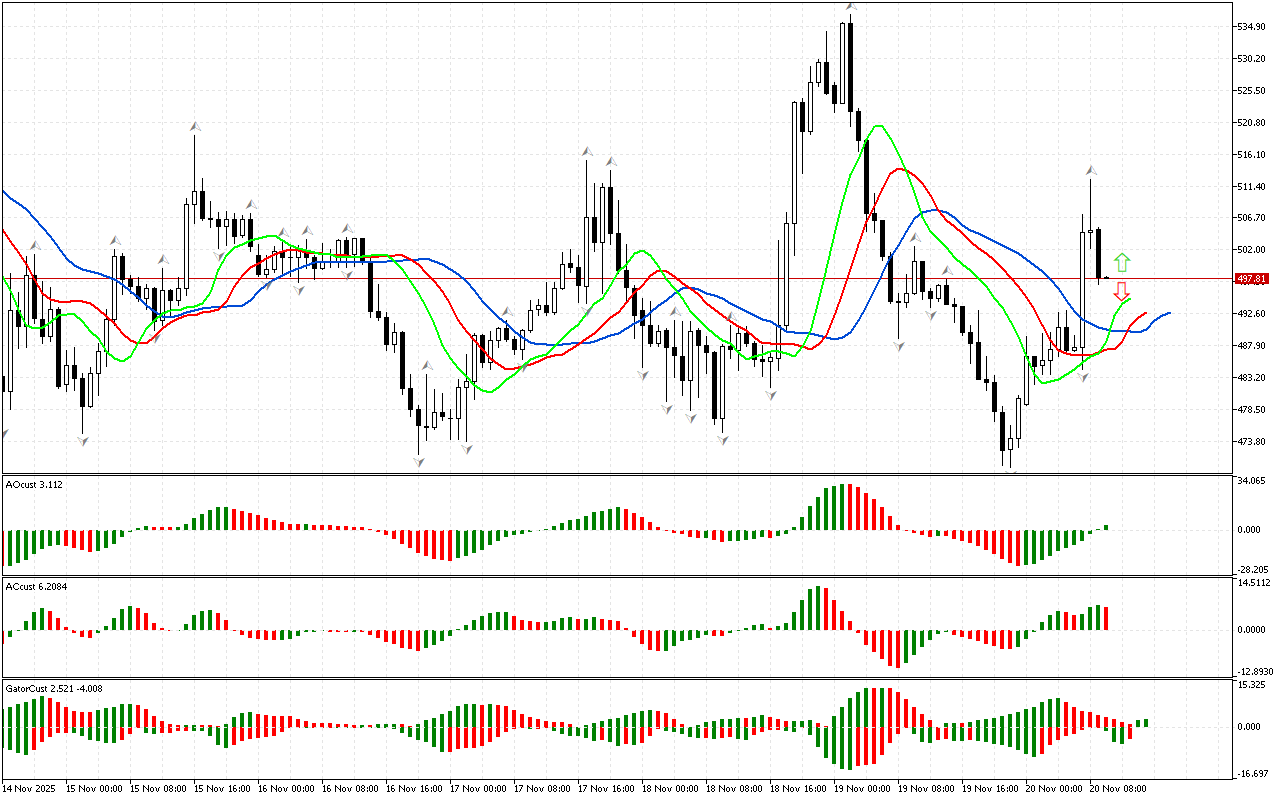Click the 14 Nov 2025 date label
Screen dimensions: 1280x800
click(x=31, y=789)
